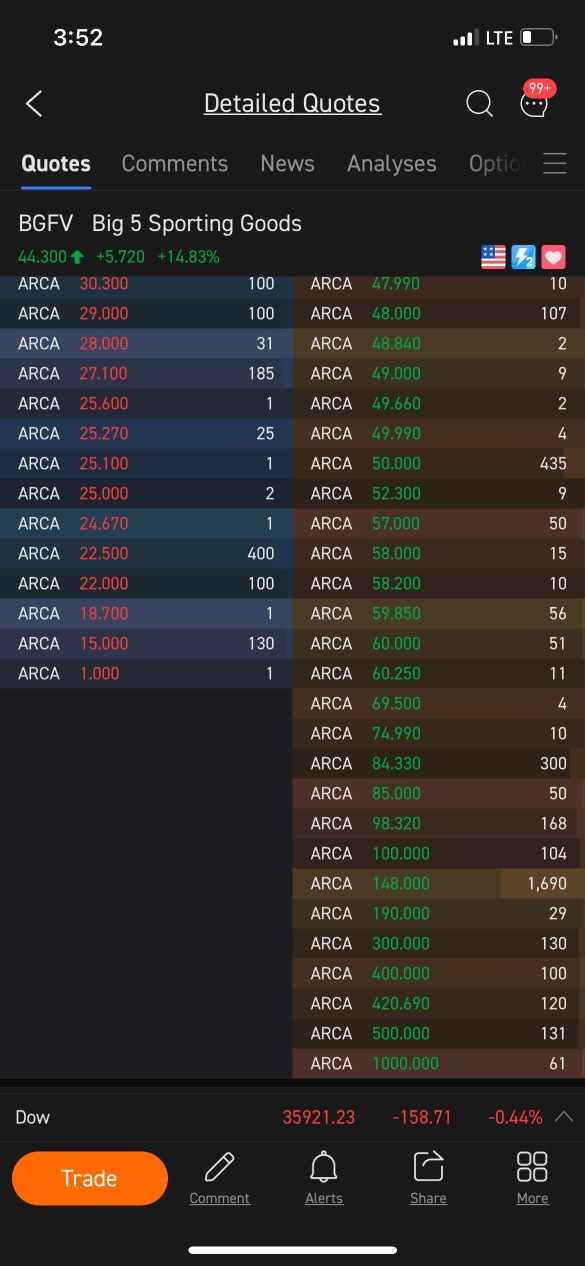Tap the Detailed Quotes title link

pos(292,103)
